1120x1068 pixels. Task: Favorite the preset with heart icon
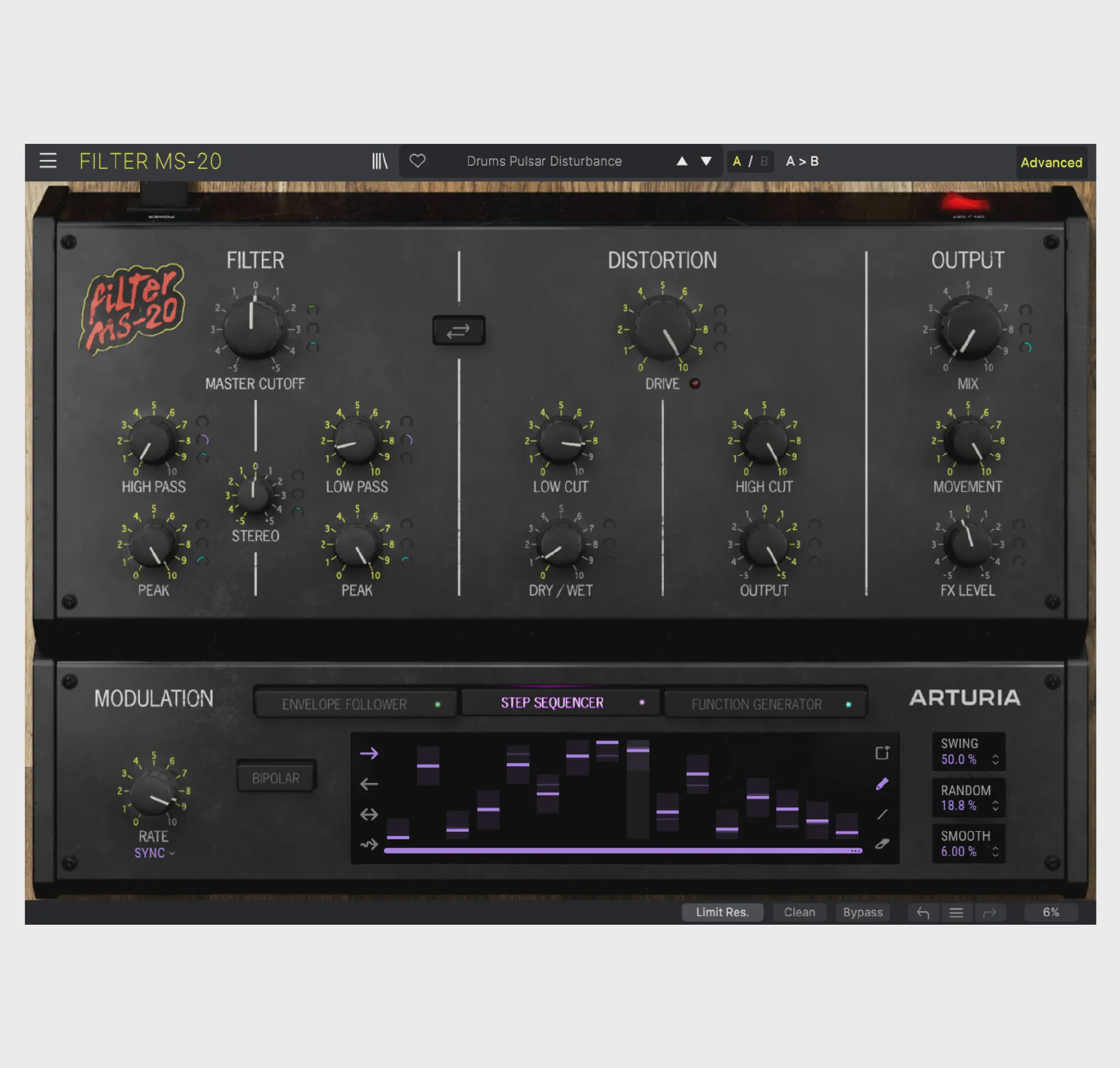418,161
